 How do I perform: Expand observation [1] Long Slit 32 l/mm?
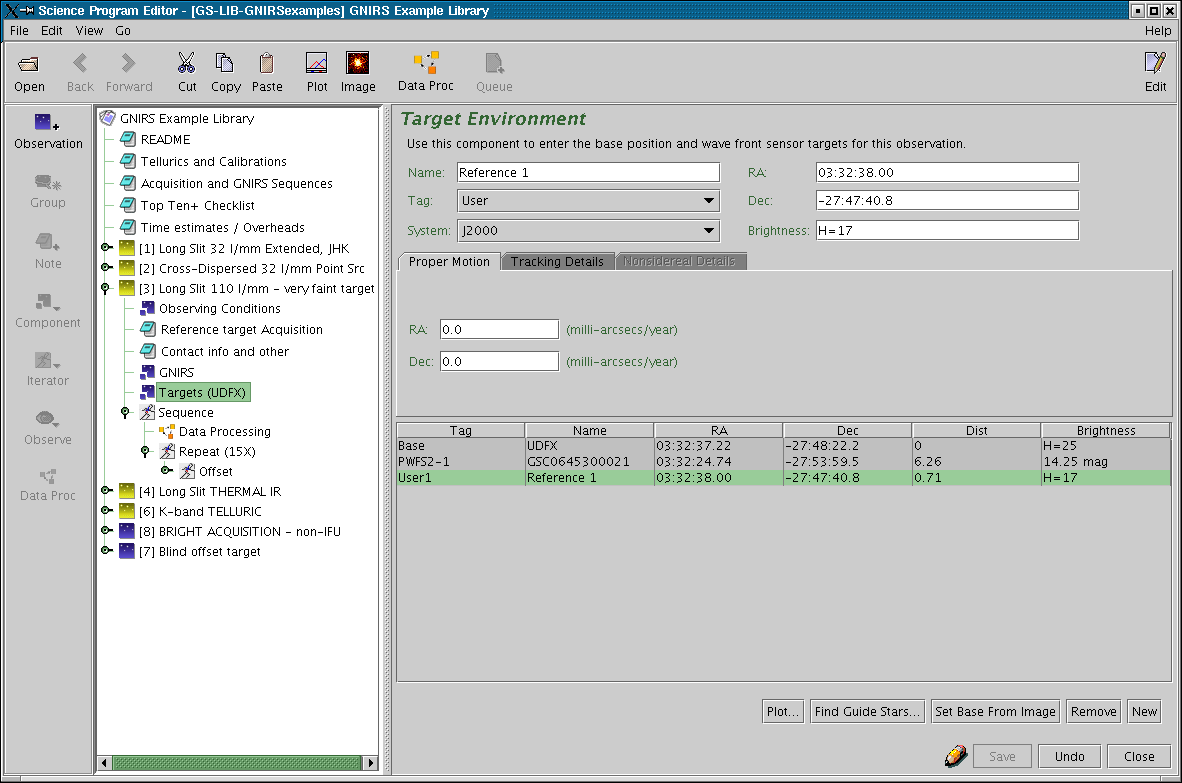[x=106, y=247]
